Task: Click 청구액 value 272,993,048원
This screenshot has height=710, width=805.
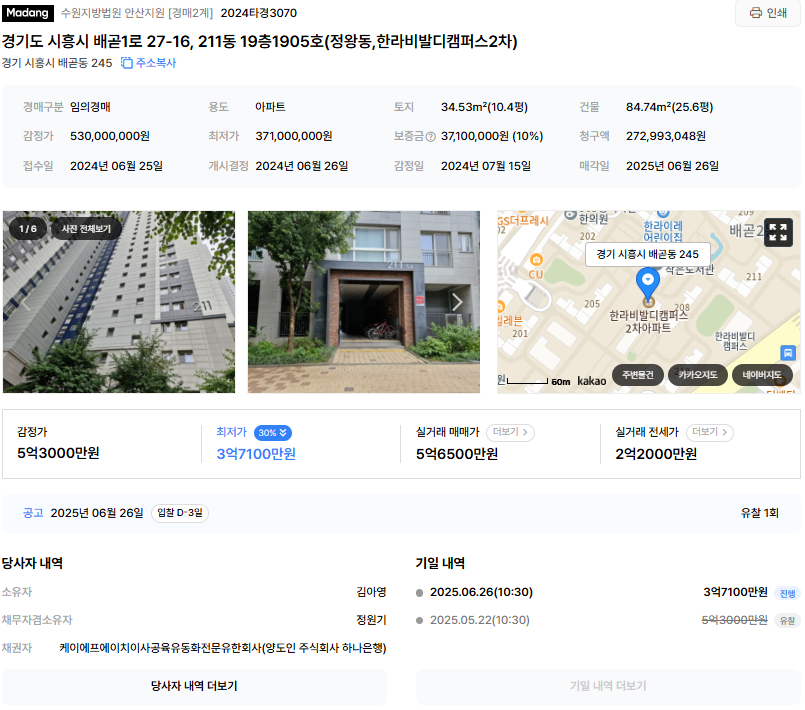Action: 665,136
